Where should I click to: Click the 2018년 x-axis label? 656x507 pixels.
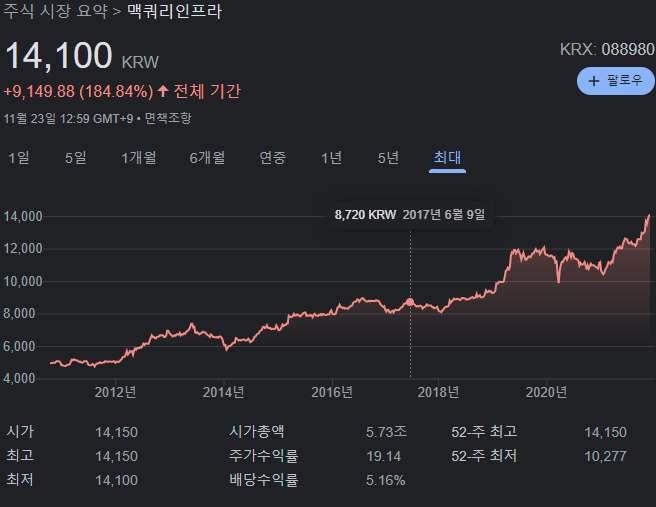(438, 392)
